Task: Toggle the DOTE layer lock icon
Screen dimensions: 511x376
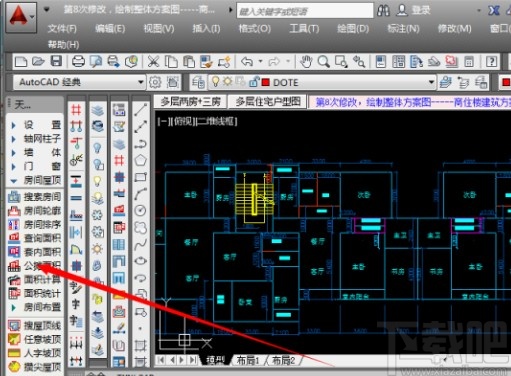Action: pyautogui.click(x=254, y=82)
